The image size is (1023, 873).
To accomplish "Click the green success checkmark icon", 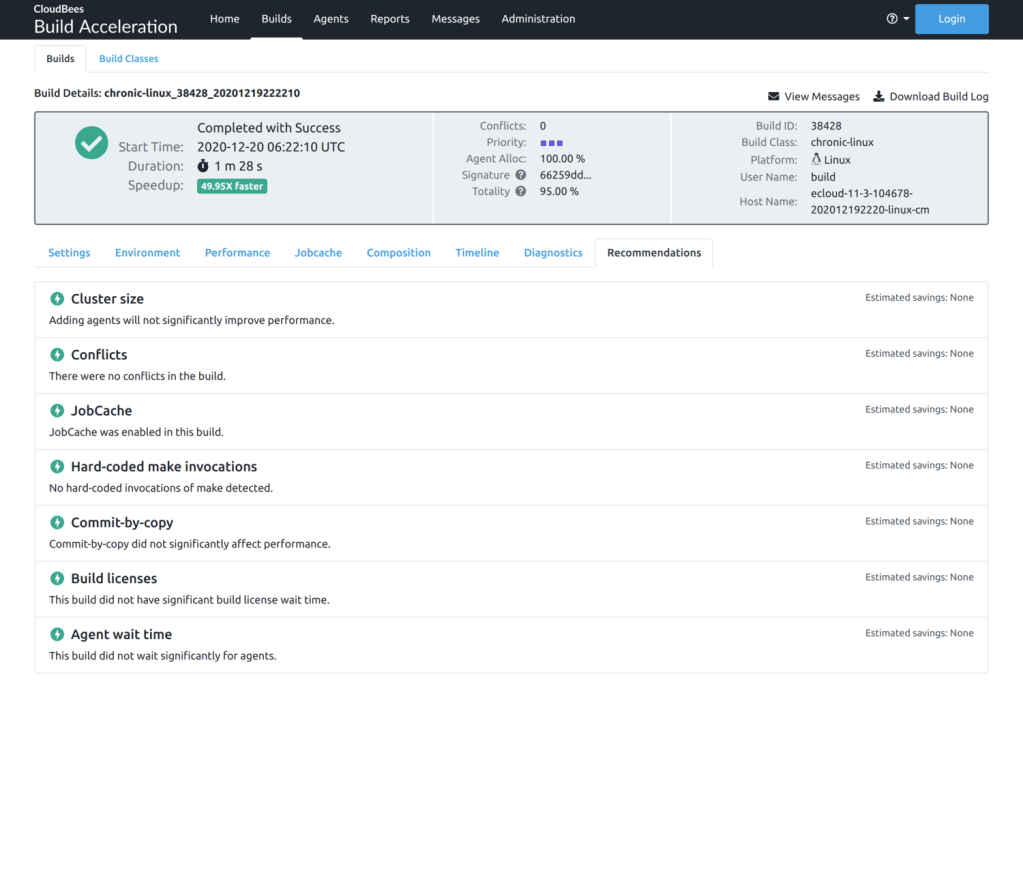I will pos(92,143).
